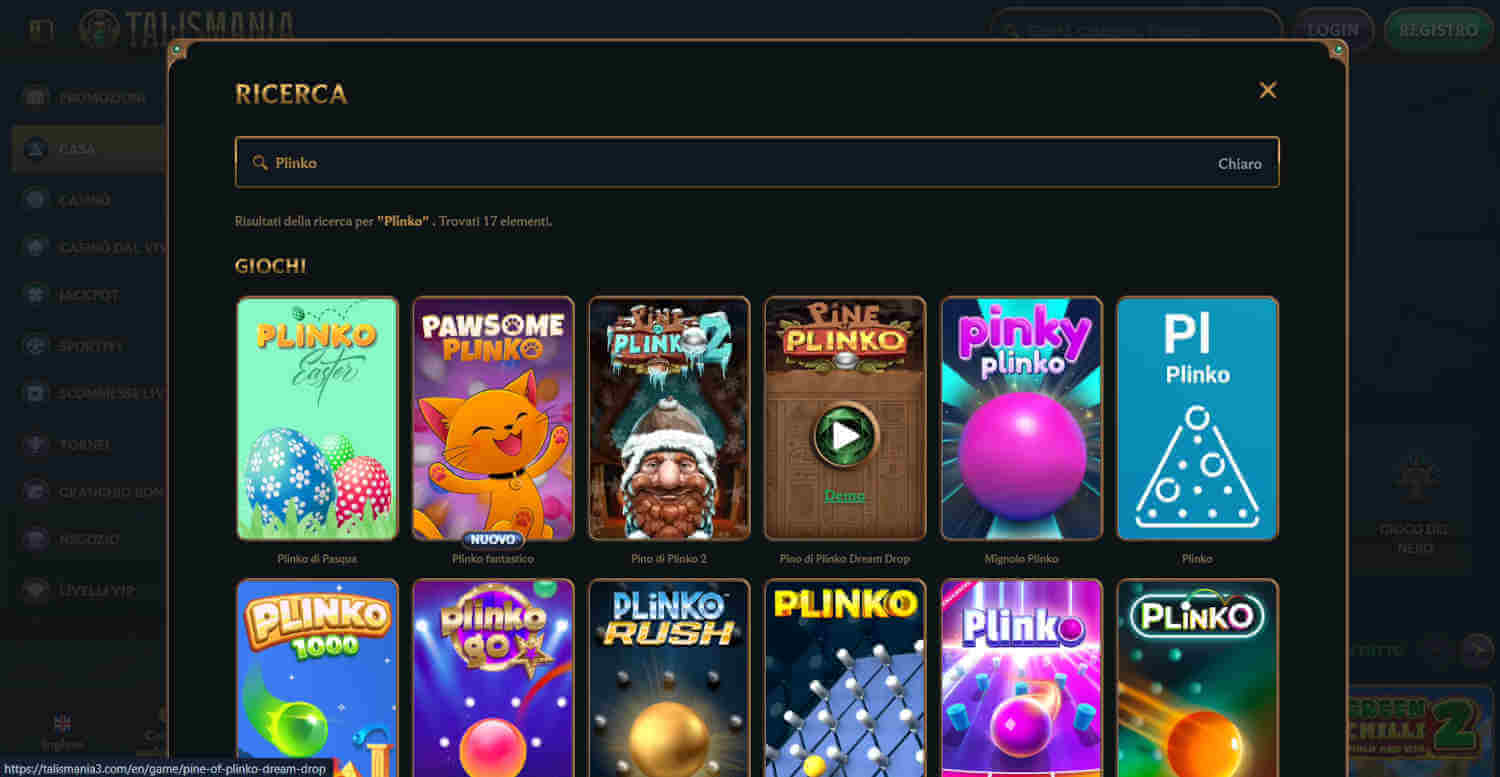
Task: Select the Pine Plinko 2 game
Action: pyautogui.click(x=669, y=418)
